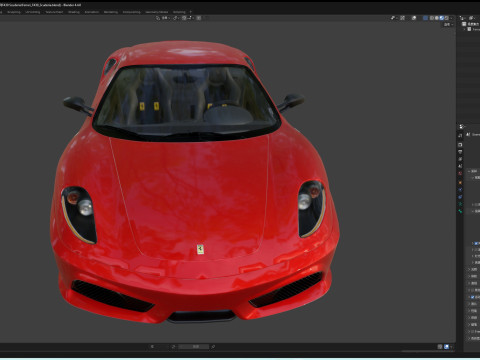Toggle viewport overlays icon

click(x=414, y=18)
